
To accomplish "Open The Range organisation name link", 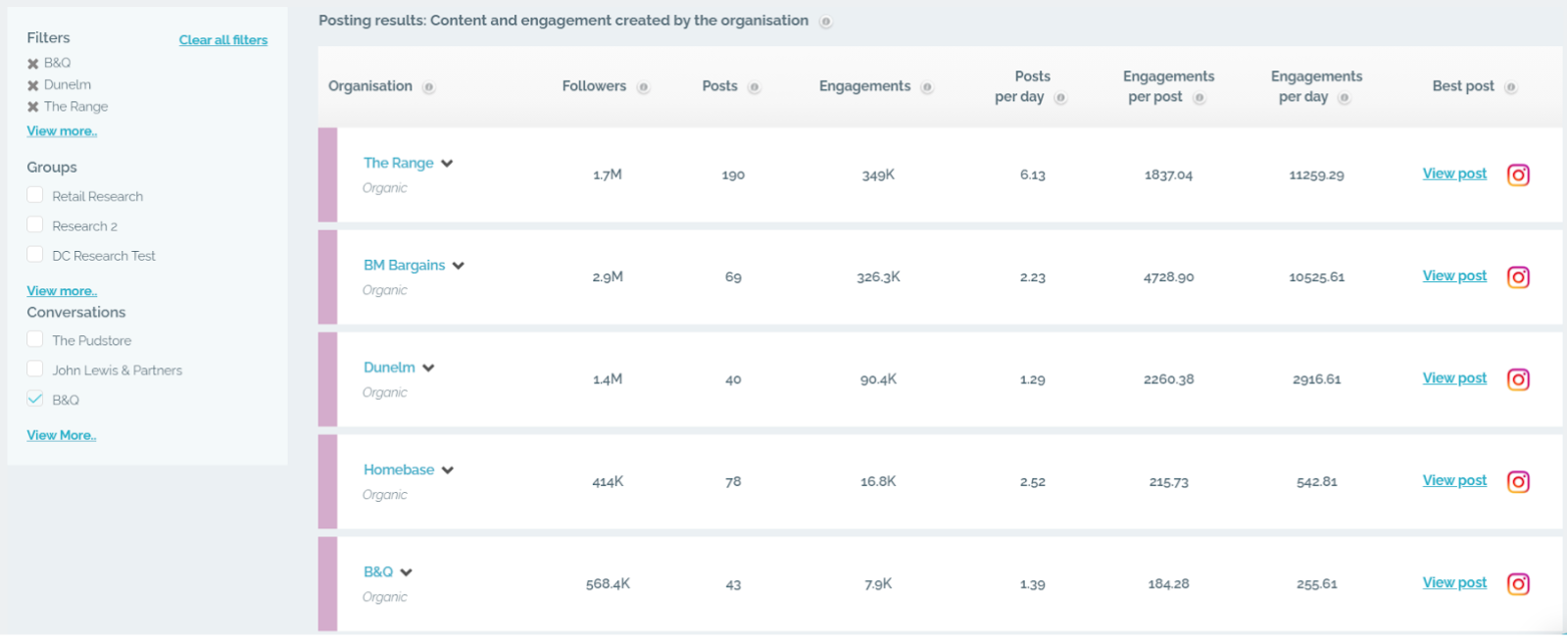I will (398, 163).
